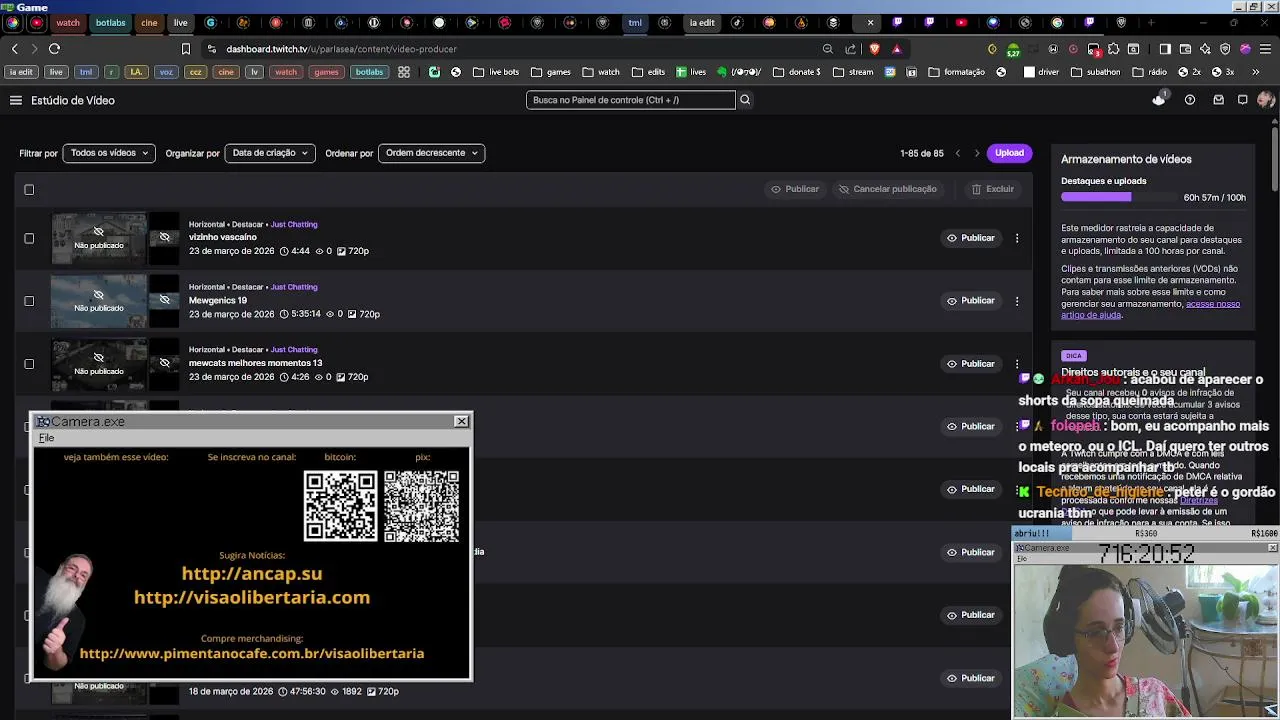This screenshot has height=720, width=1280.
Task: Switch to the cine browser tab
Action: point(149,22)
